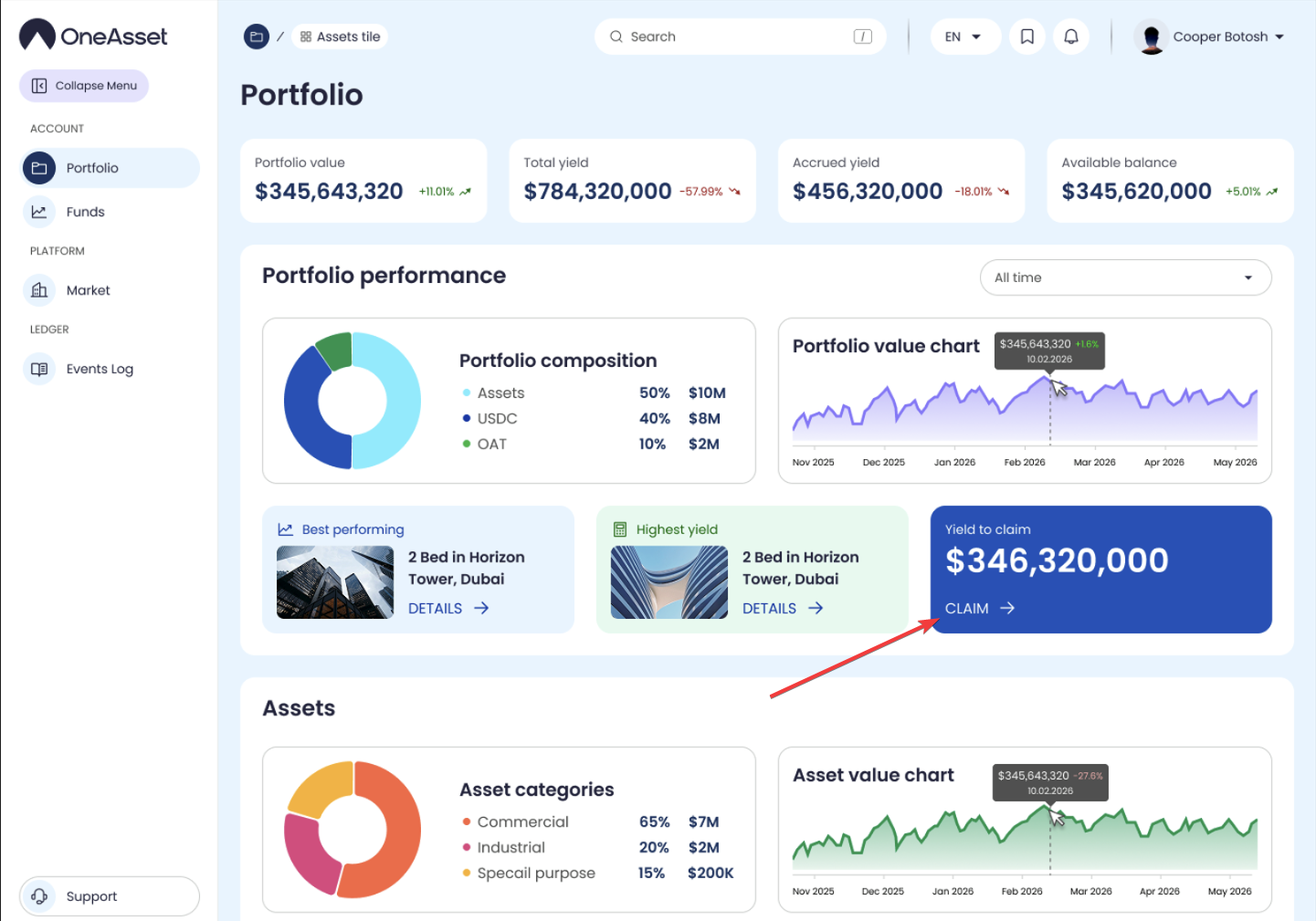The height and width of the screenshot is (921, 1316).
Task: Collapse the sidebar menu
Action: point(84,86)
